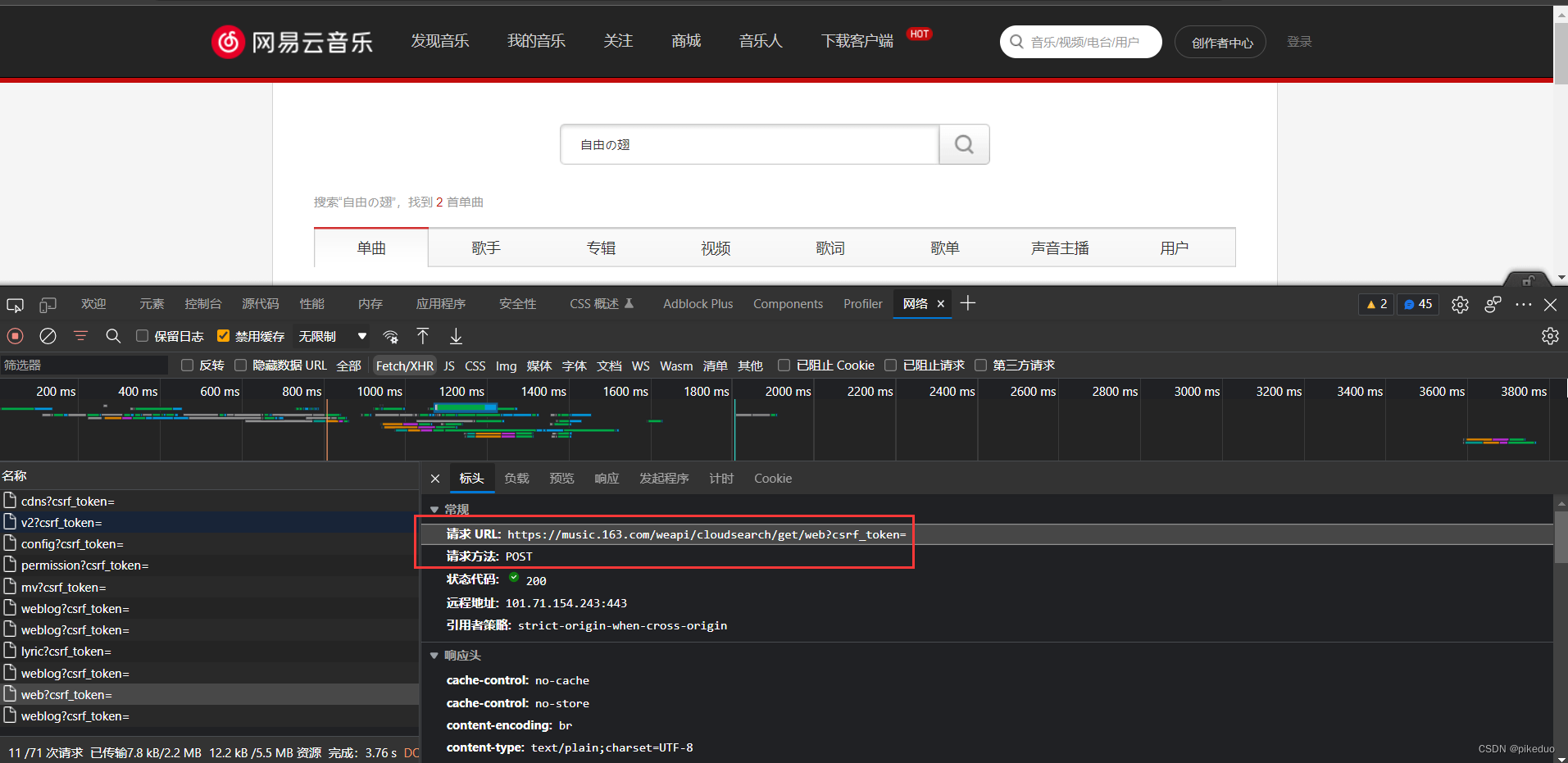
Task: Switch to the 歌手 results tab
Action: pos(486,248)
